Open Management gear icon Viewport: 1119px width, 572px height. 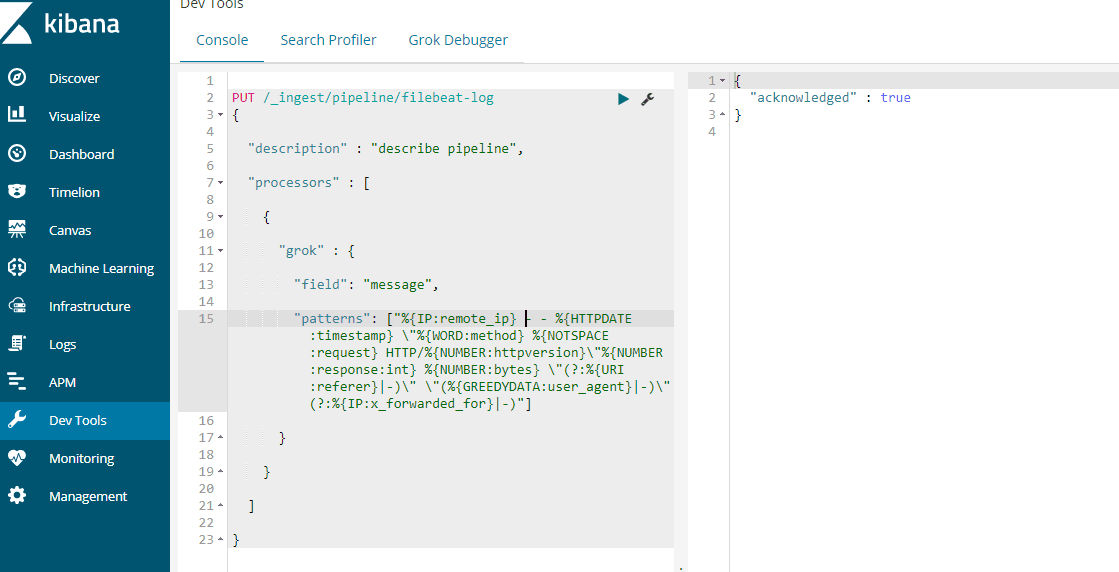17,496
